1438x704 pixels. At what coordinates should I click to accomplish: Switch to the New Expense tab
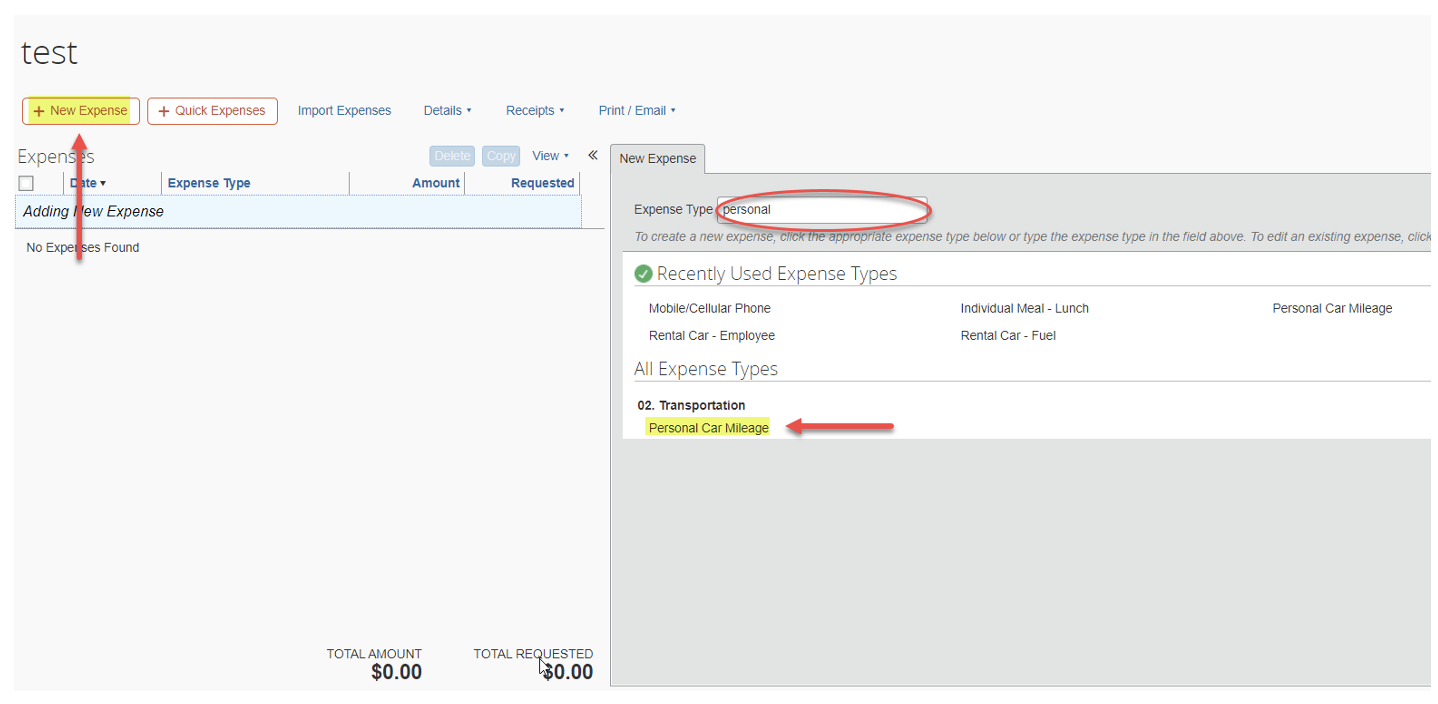click(658, 159)
